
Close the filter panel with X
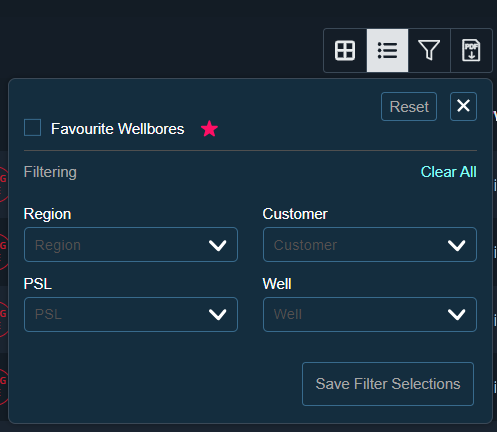463,106
